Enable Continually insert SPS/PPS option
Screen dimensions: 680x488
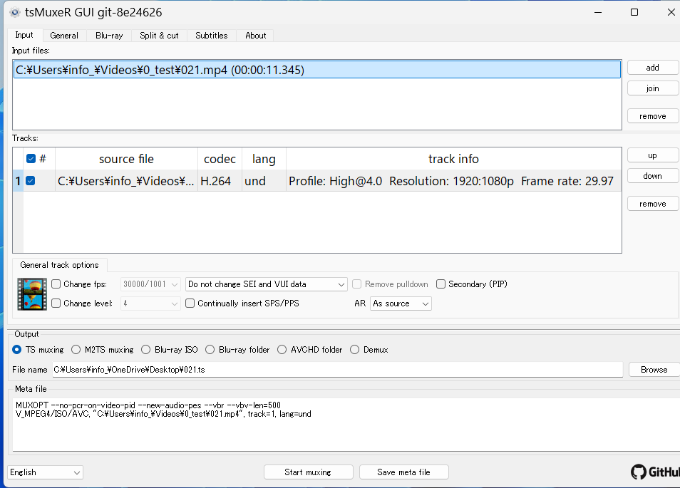click(x=191, y=303)
